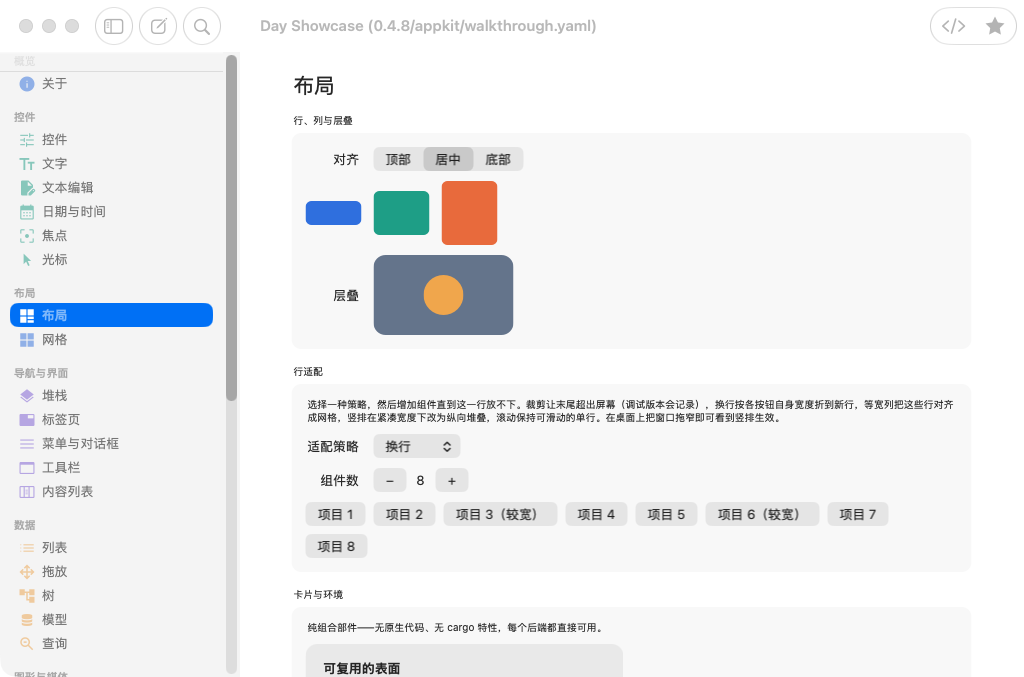Increase 组件数 with the plus button

point(451,481)
